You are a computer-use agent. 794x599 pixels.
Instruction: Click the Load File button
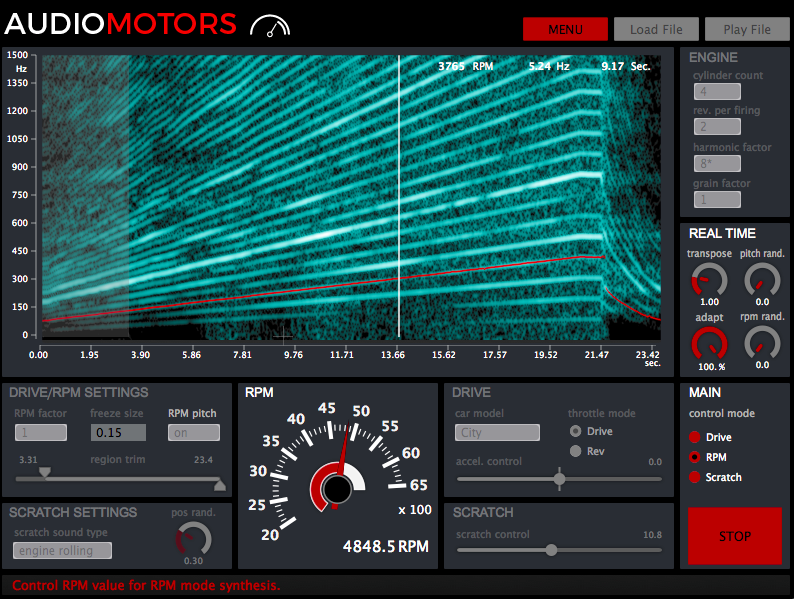656,29
